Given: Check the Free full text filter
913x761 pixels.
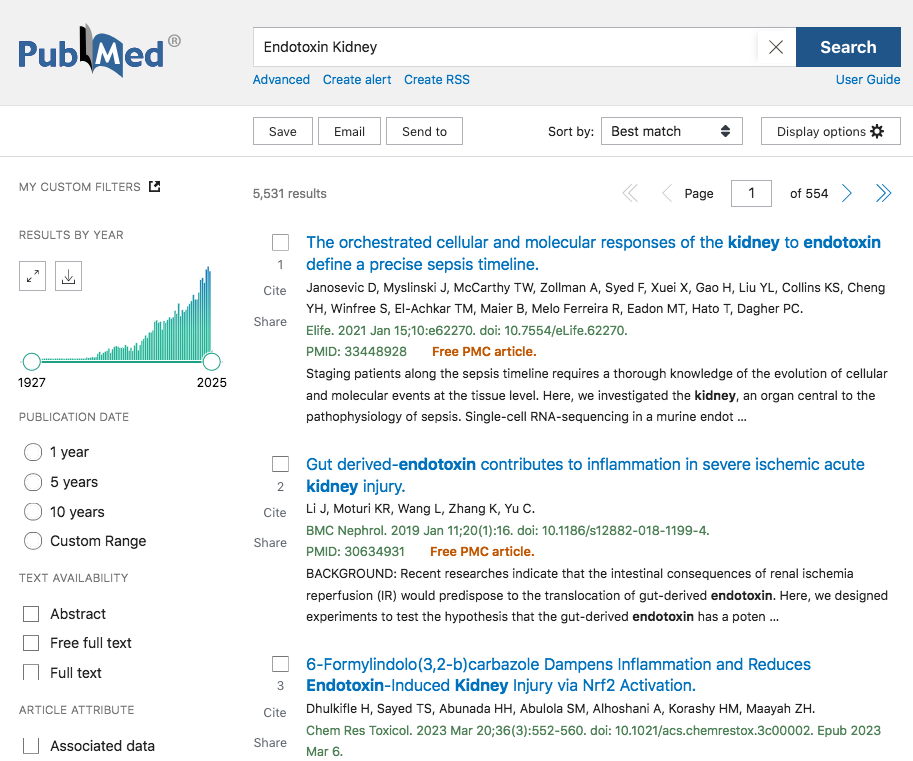Looking at the screenshot, I should (31, 643).
